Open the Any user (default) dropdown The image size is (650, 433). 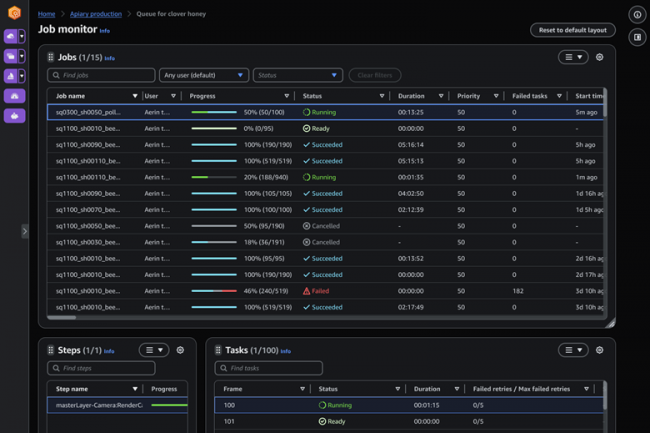203,75
